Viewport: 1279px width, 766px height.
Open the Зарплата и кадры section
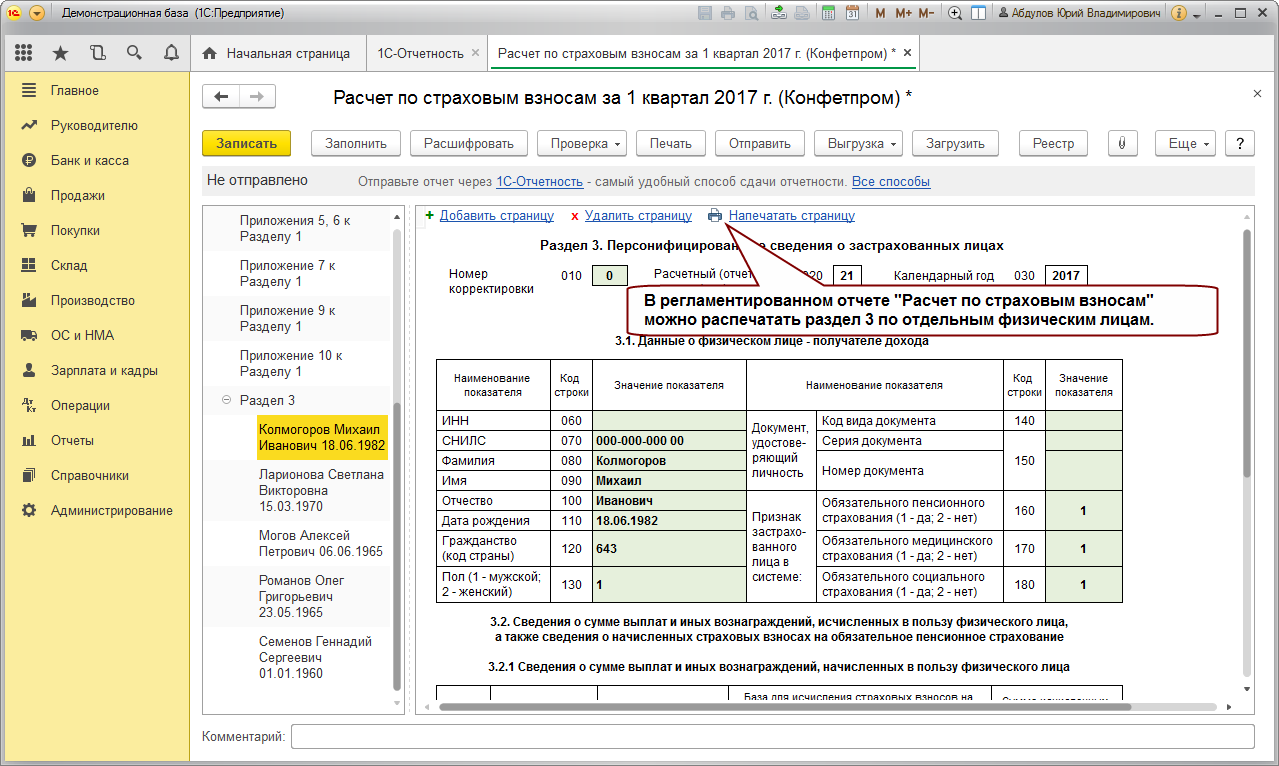tap(104, 370)
